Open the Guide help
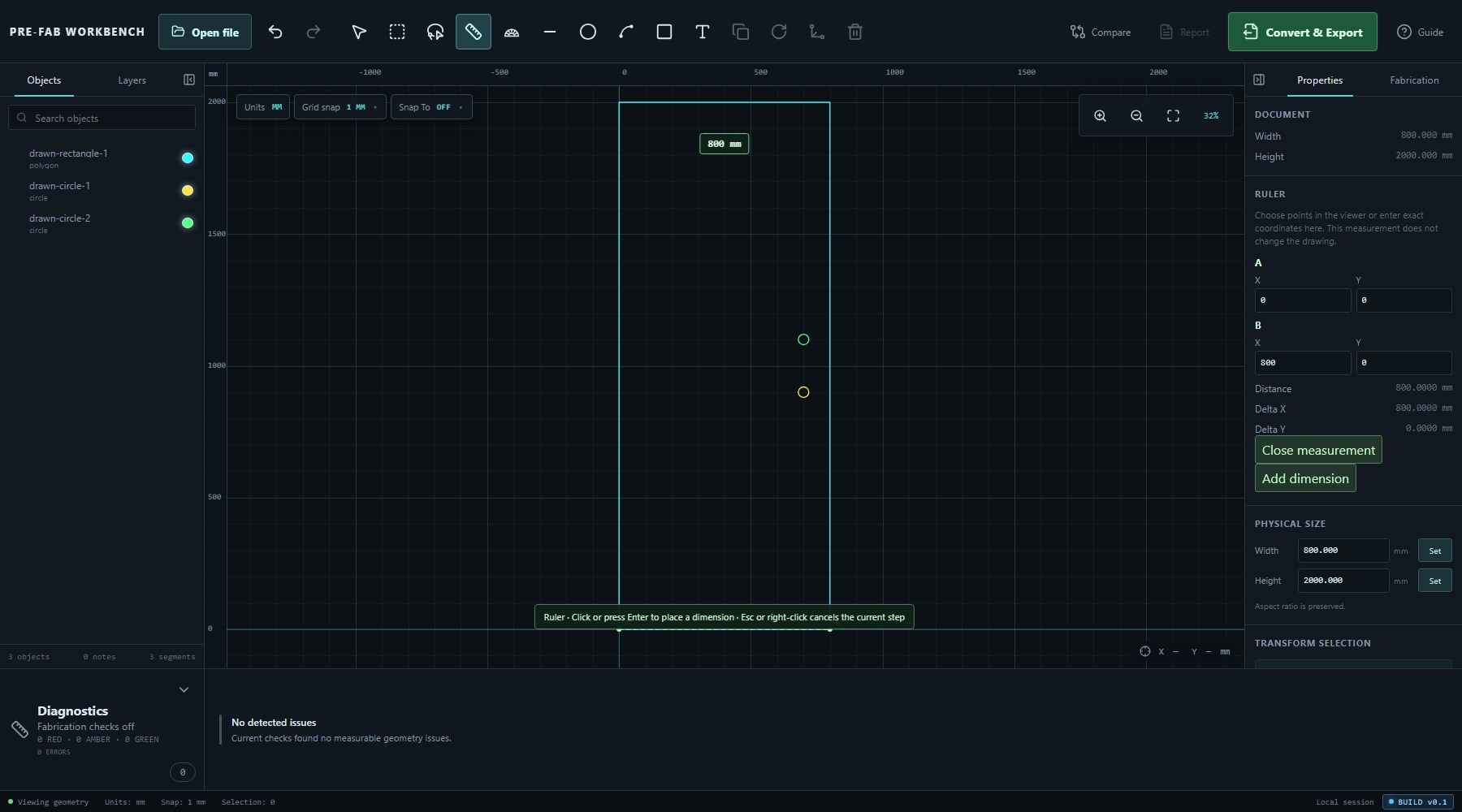Screen dimensions: 1462x812 pyautogui.click(x=1420, y=32)
